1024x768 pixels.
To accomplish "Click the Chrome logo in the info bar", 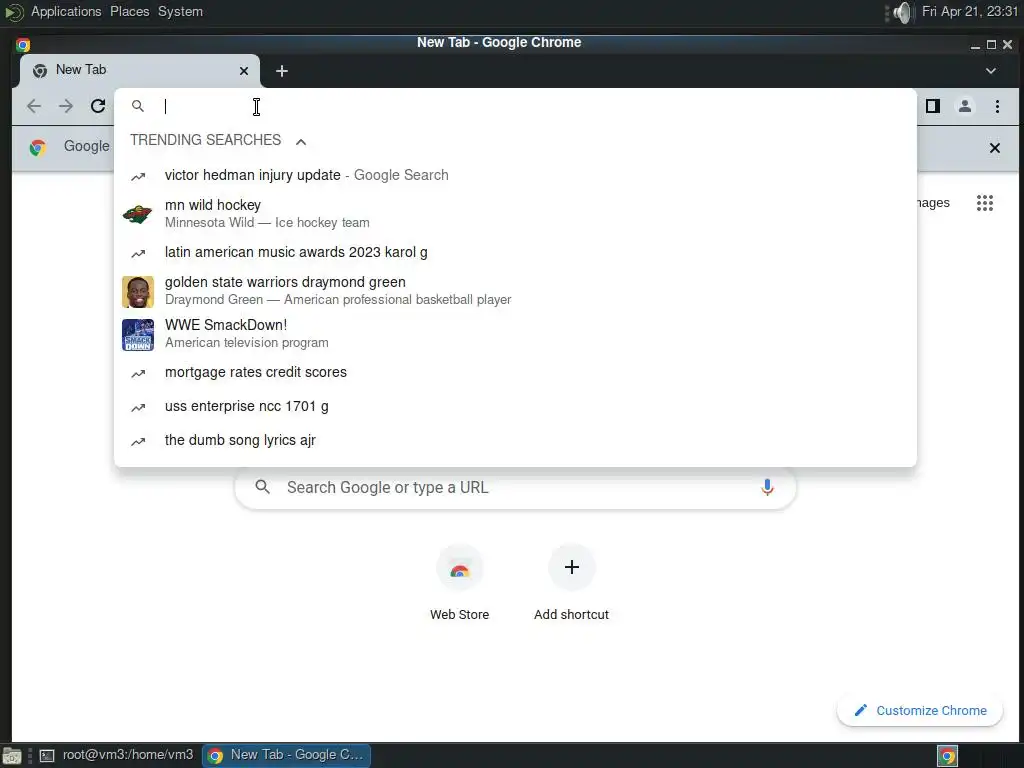I will point(38,148).
